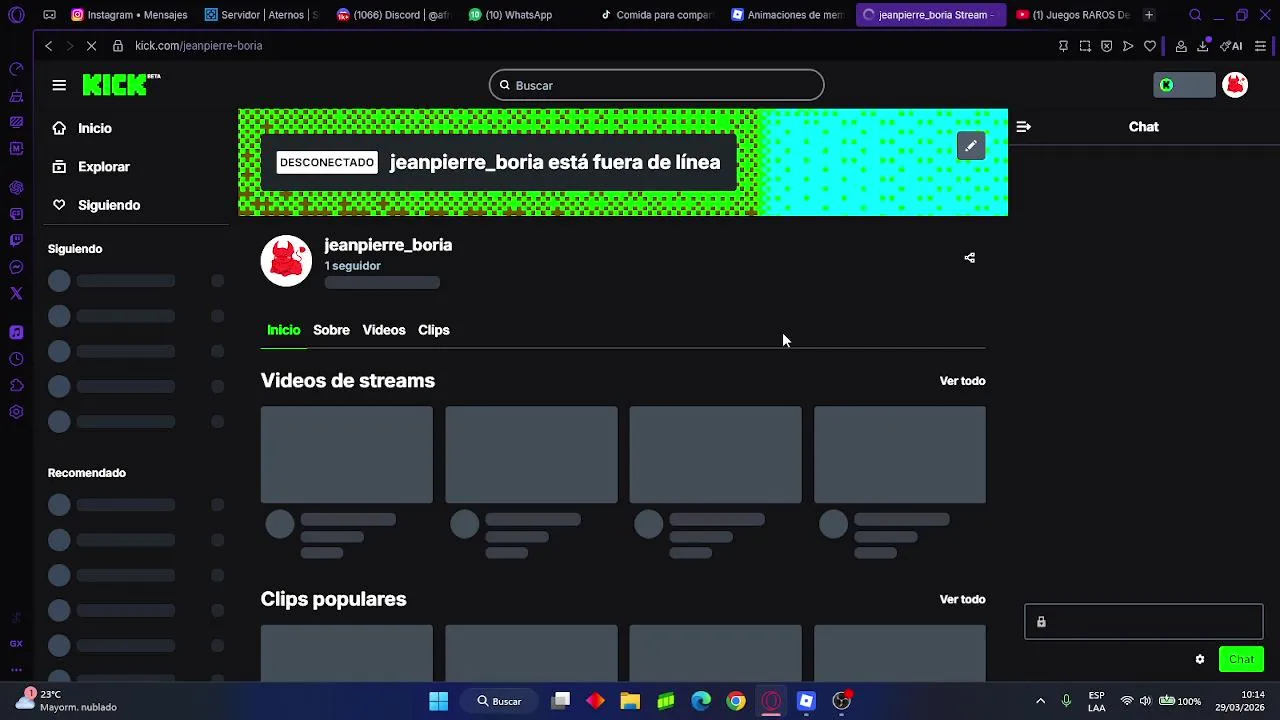Screen dimensions: 1280x720
Task: Open the first stream video placeholder
Action: point(347,454)
